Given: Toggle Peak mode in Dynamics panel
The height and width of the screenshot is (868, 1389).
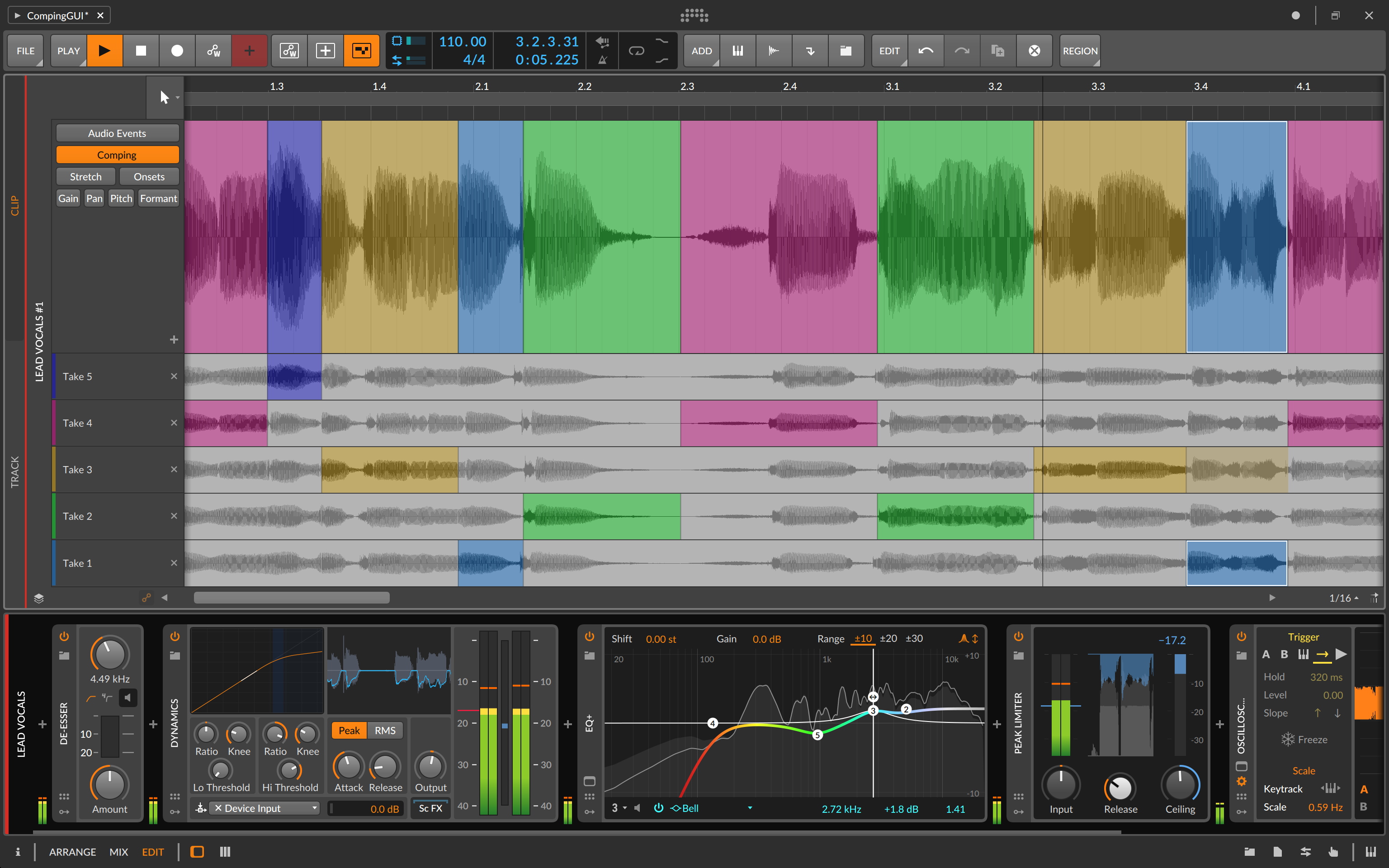Looking at the screenshot, I should tap(349, 730).
